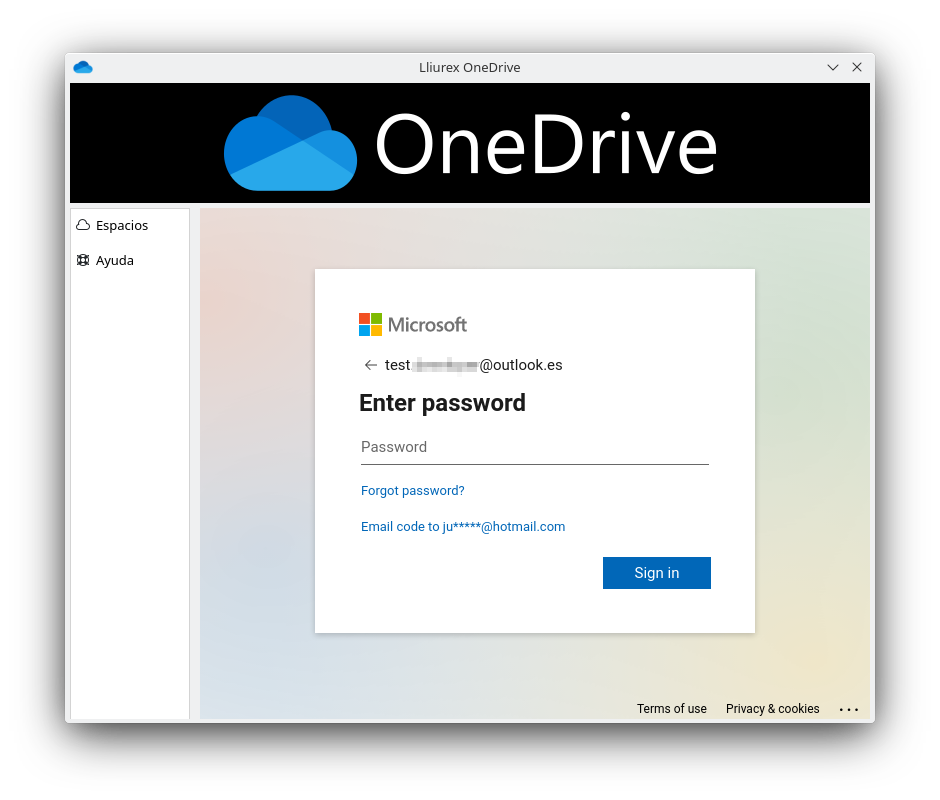Image resolution: width=940 pixels, height=800 pixels.
Task: Click the outlook.es account email text
Action: click(x=473, y=365)
